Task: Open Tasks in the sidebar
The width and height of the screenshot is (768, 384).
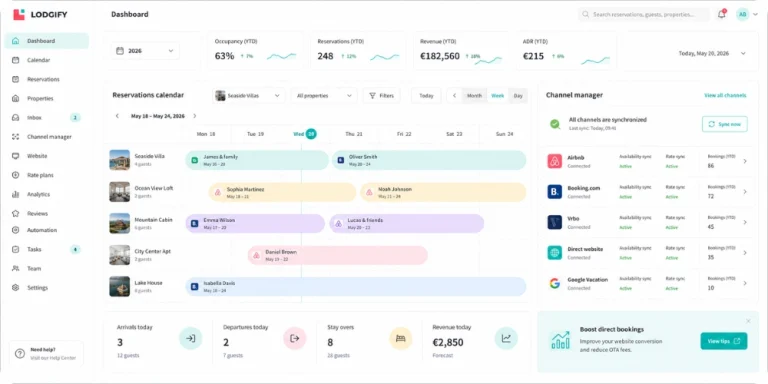Action: [47, 249]
